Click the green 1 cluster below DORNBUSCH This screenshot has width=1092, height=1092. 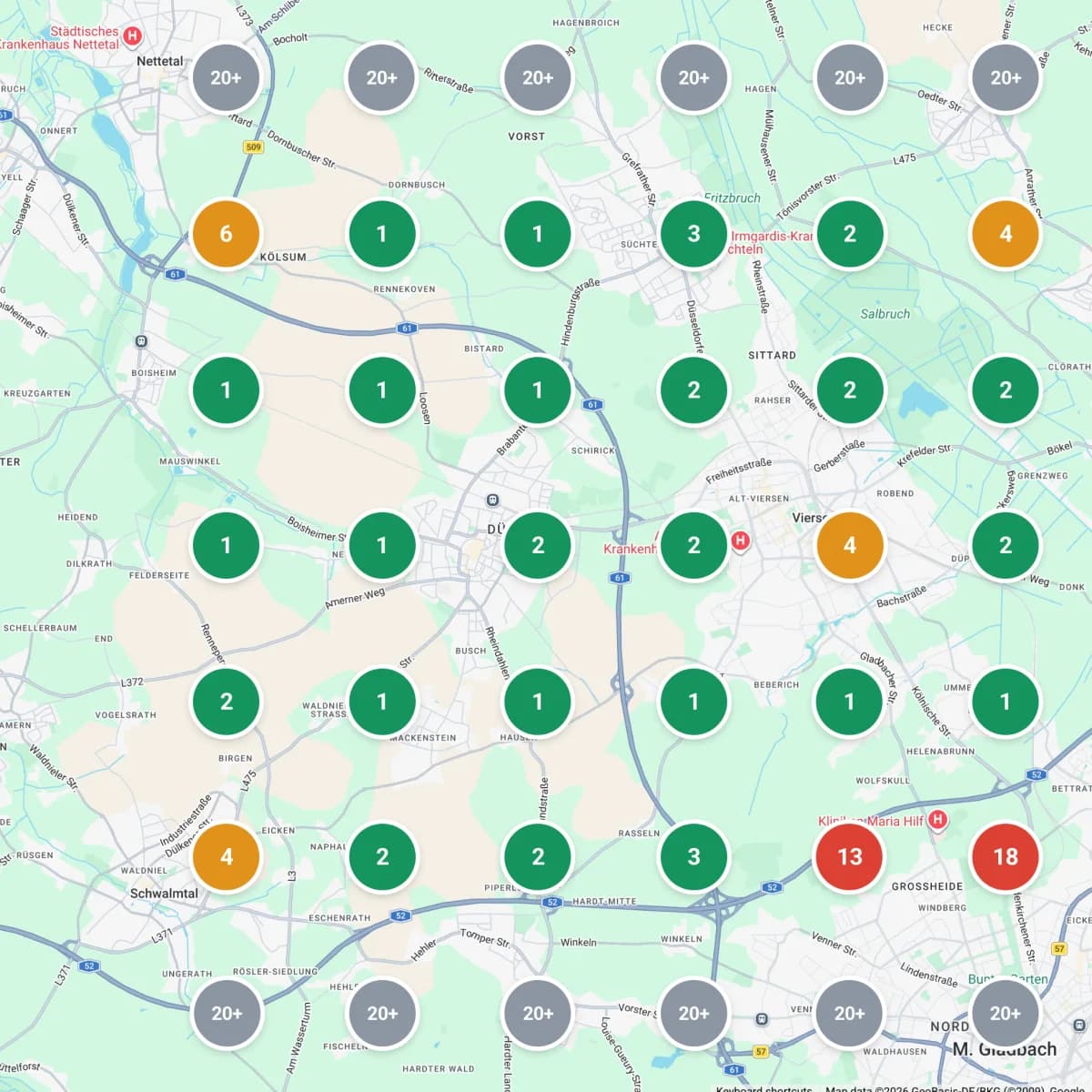pyautogui.click(x=381, y=234)
